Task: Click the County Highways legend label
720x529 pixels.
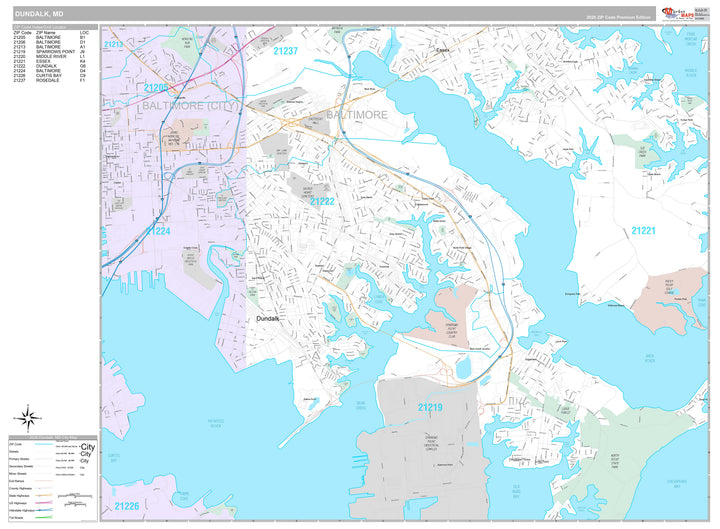Action: click(20, 488)
